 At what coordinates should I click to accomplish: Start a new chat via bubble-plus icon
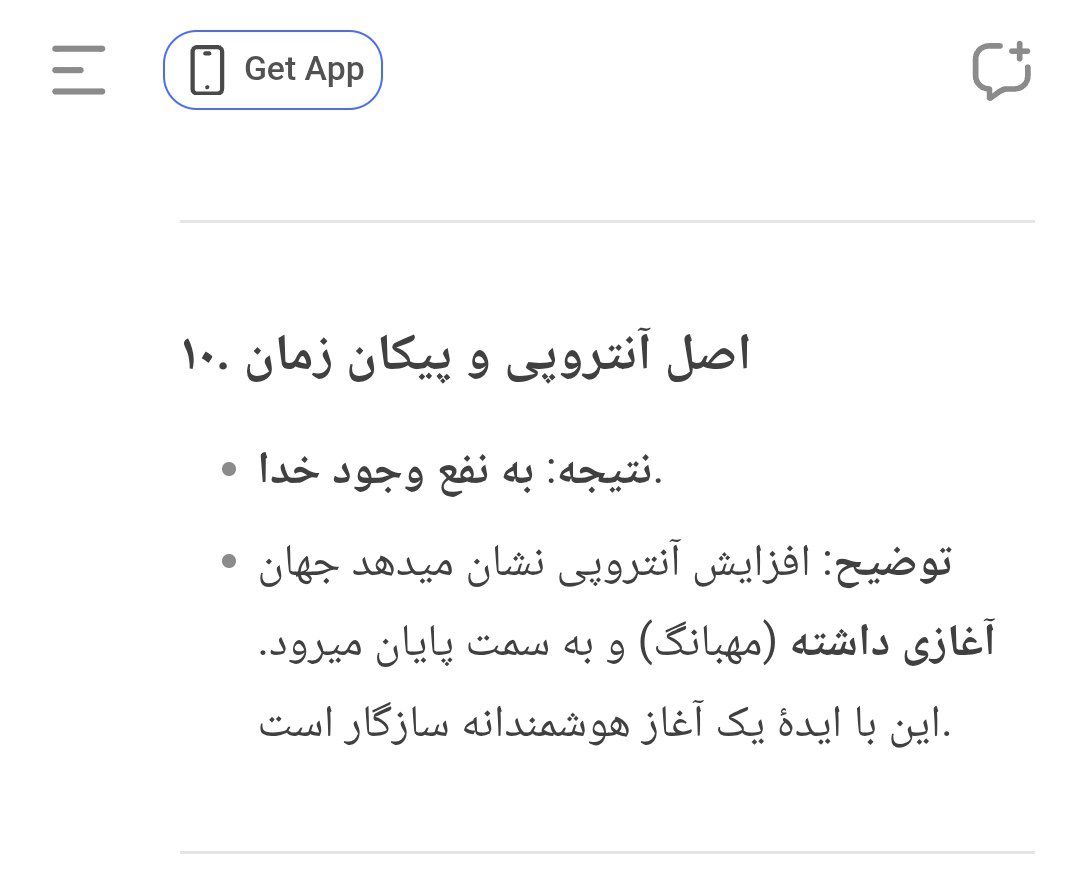coord(1001,70)
